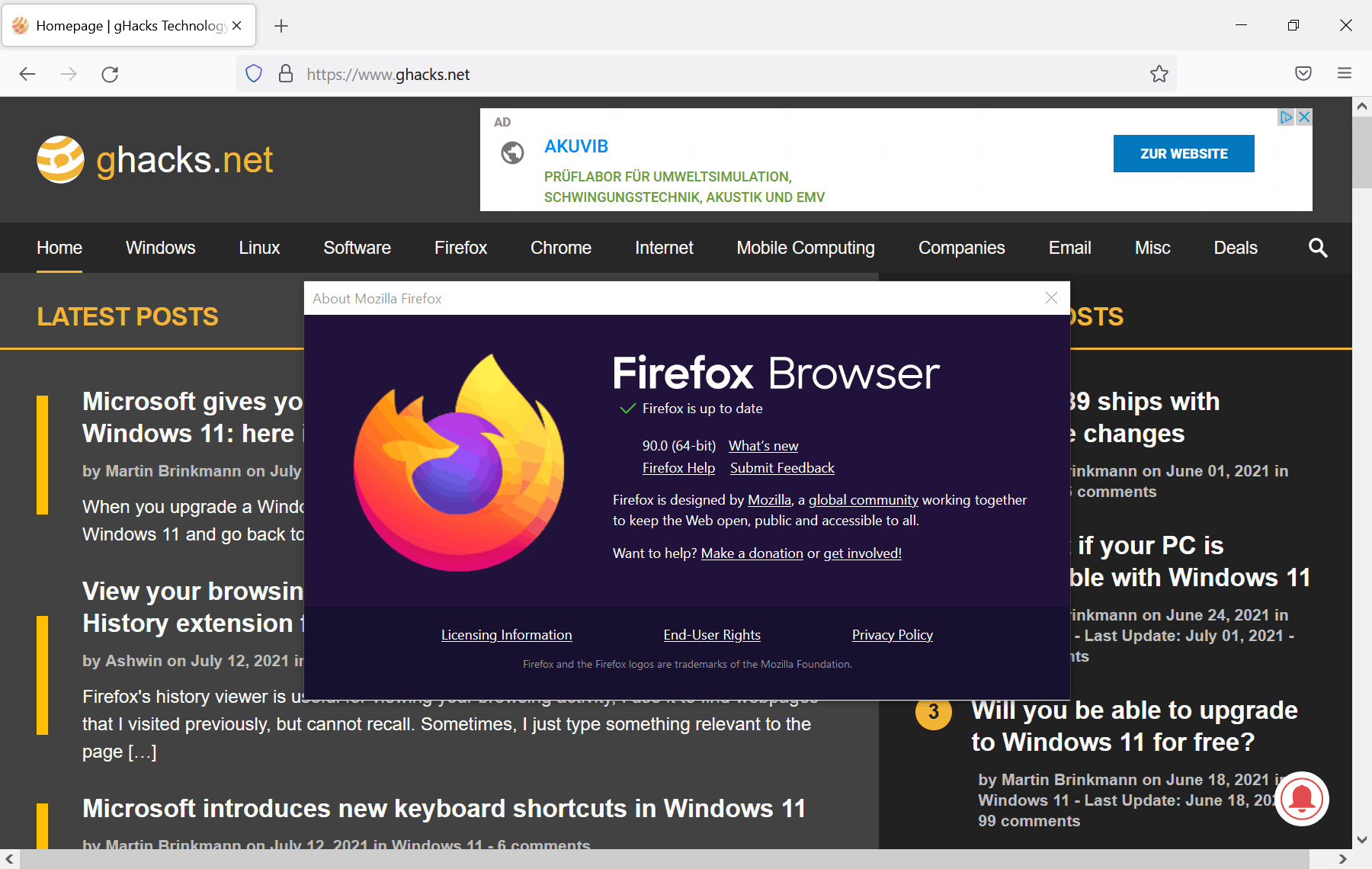Close the advertisement with X icon
The width and height of the screenshot is (1372, 869).
click(x=1304, y=117)
